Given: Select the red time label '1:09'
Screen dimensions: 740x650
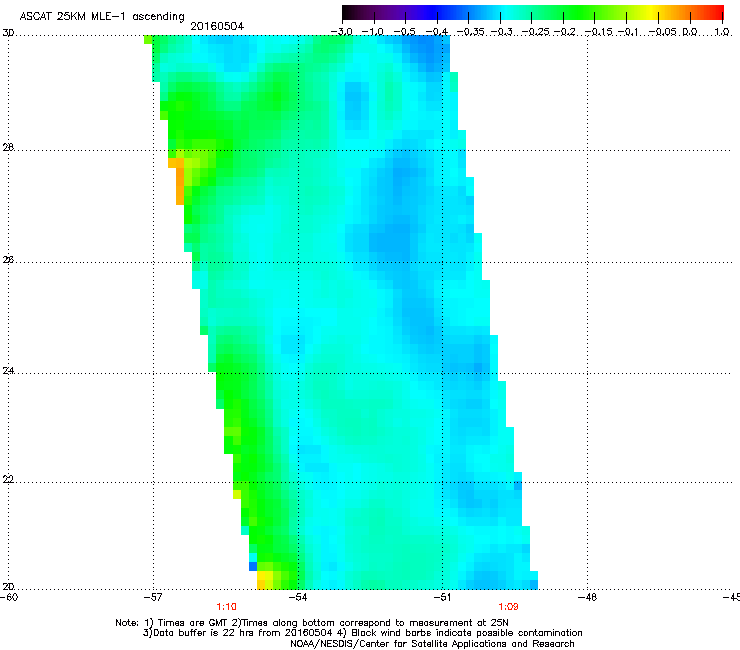Looking at the screenshot, I should (508, 607).
